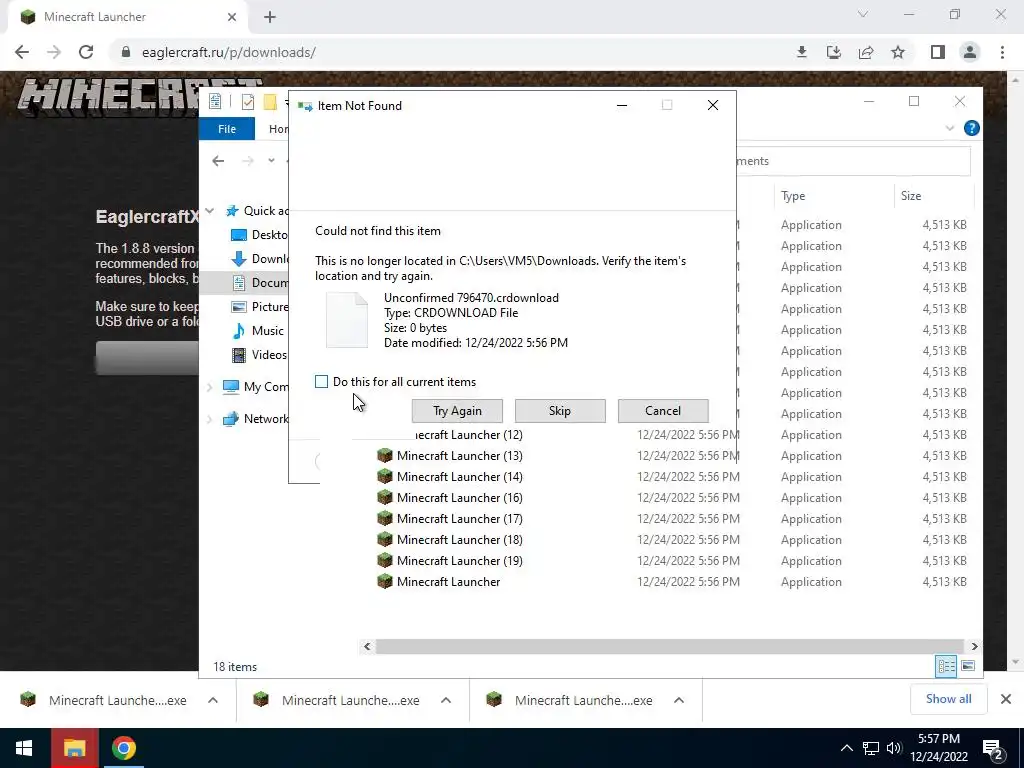The height and width of the screenshot is (768, 1024).
Task: Open a new Chrome tab
Action: [270, 17]
